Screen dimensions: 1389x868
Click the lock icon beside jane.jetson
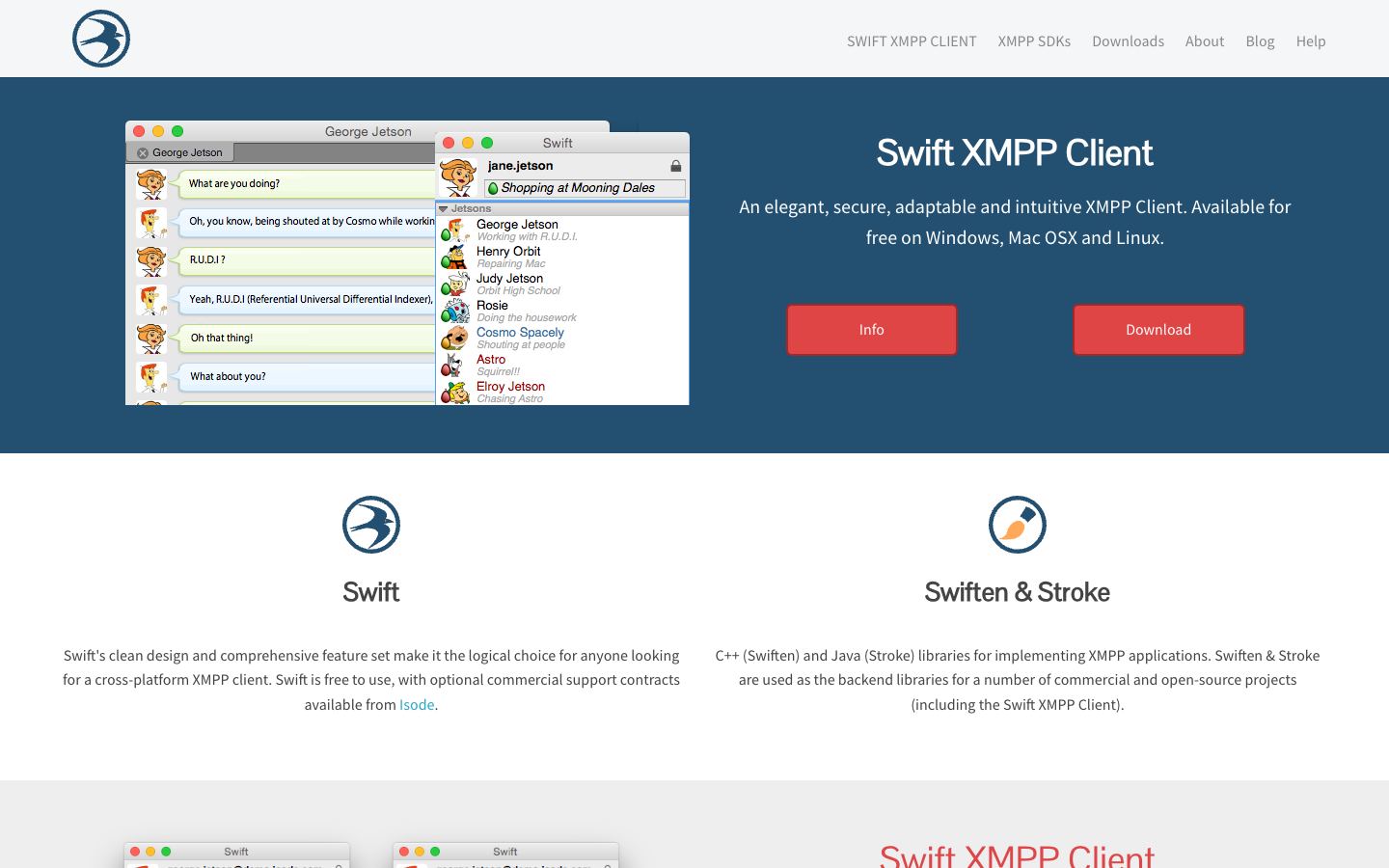676,166
